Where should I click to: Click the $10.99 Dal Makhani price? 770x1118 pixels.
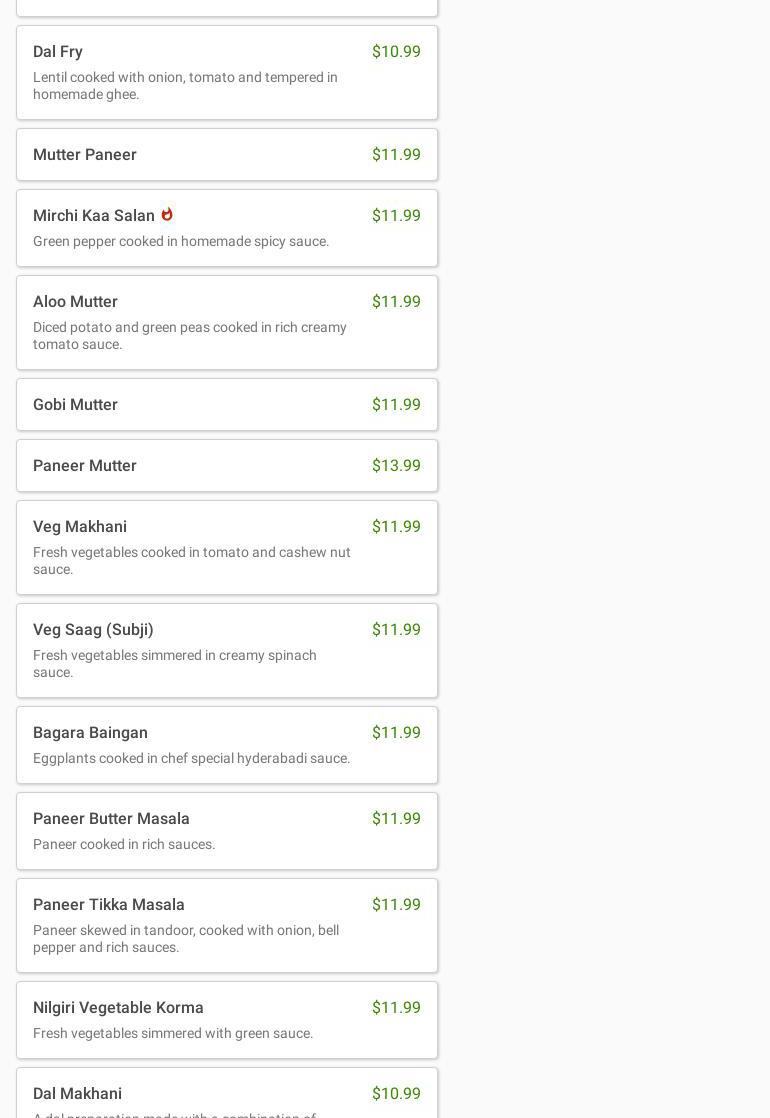396,1094
